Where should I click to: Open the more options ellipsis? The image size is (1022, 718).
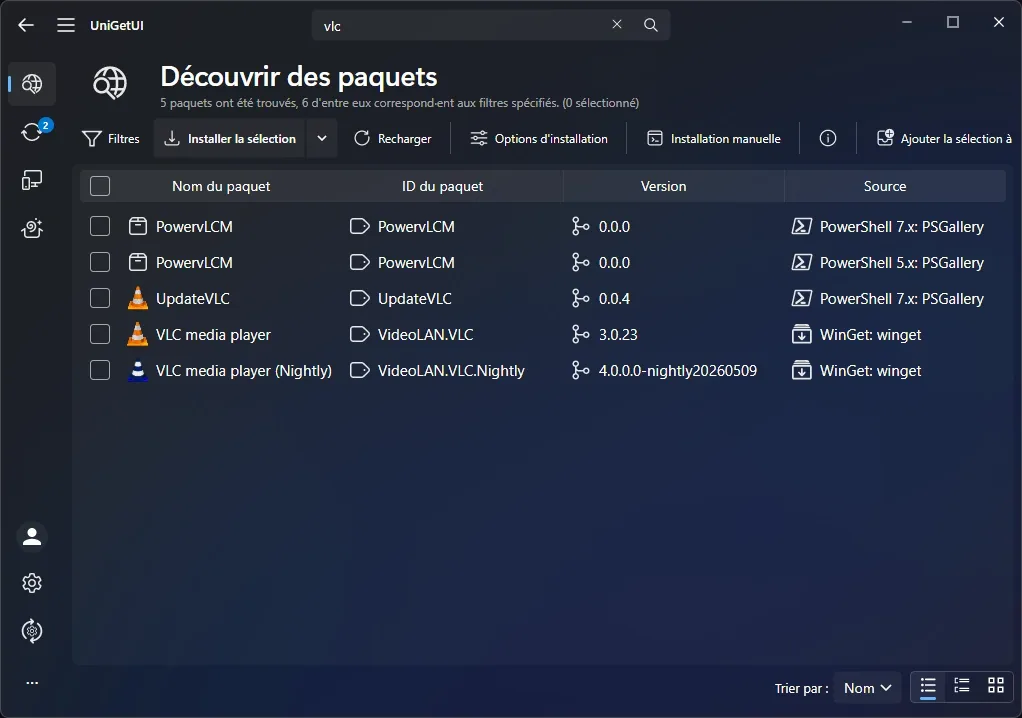32,683
